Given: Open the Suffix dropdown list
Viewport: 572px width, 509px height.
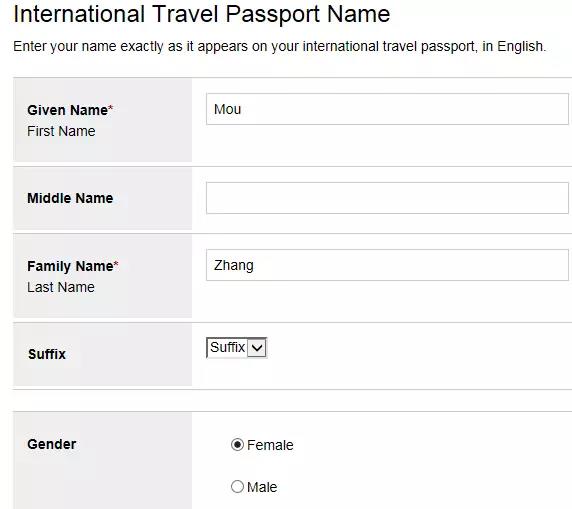Looking at the screenshot, I should click(236, 348).
